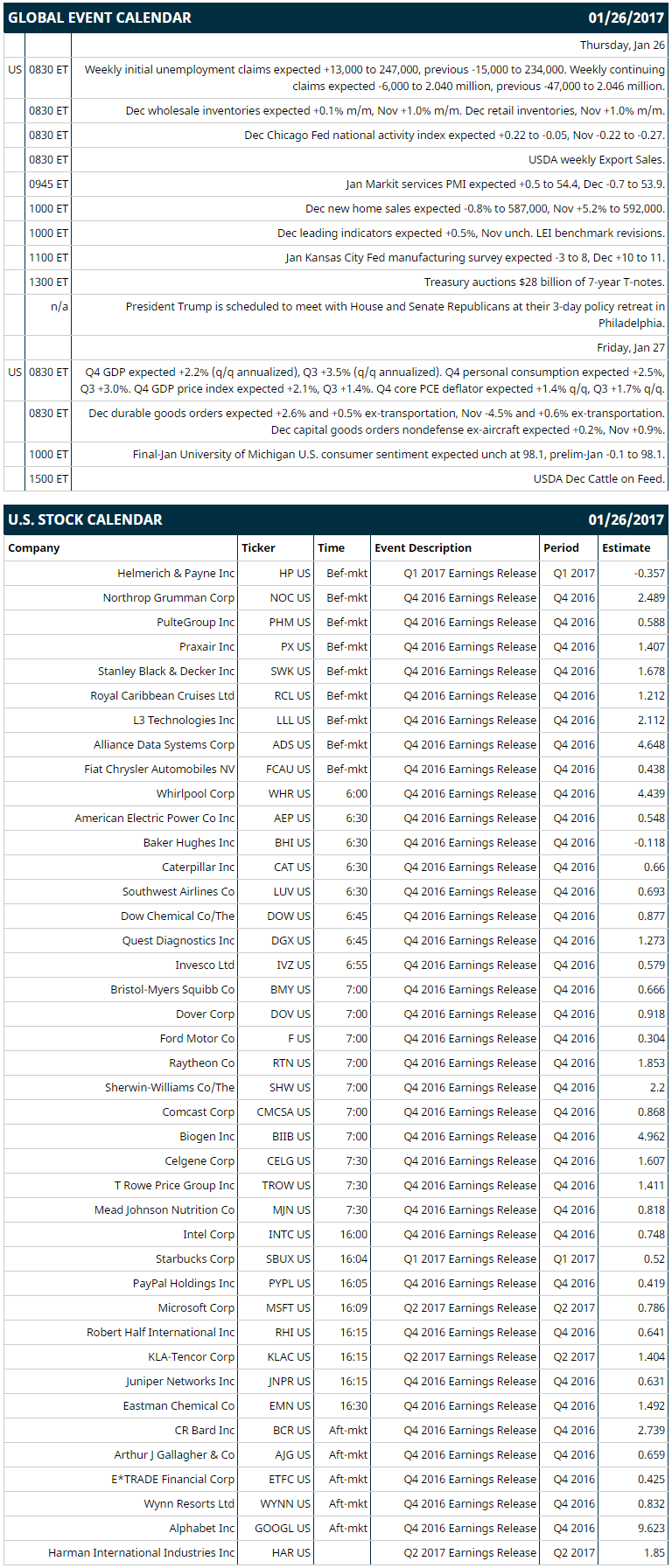This screenshot has width=672, height=1568.
Task: Select the Ticker column header
Action: pyautogui.click(x=258, y=547)
